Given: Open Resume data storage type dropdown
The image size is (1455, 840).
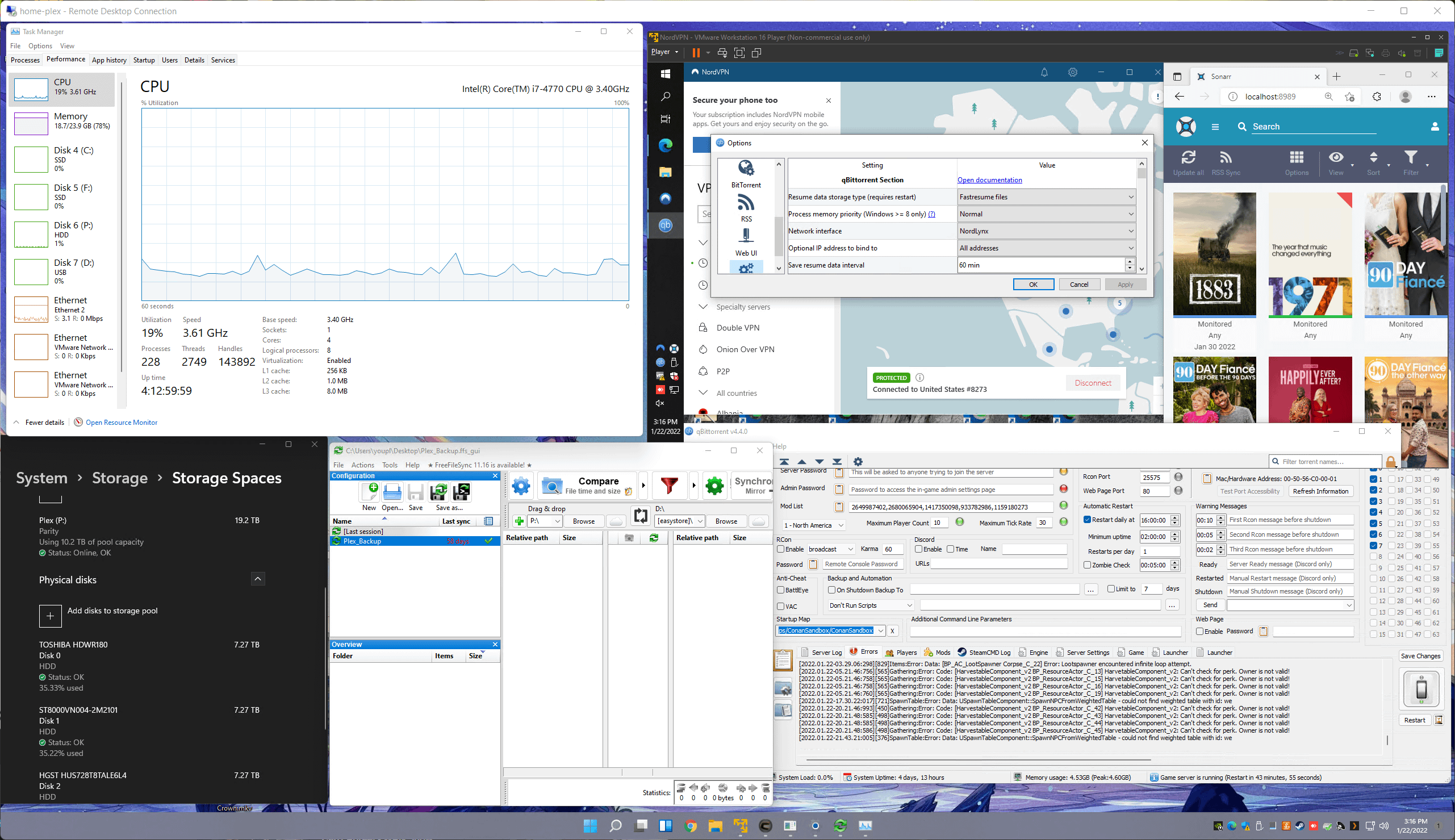Looking at the screenshot, I should point(1046,197).
